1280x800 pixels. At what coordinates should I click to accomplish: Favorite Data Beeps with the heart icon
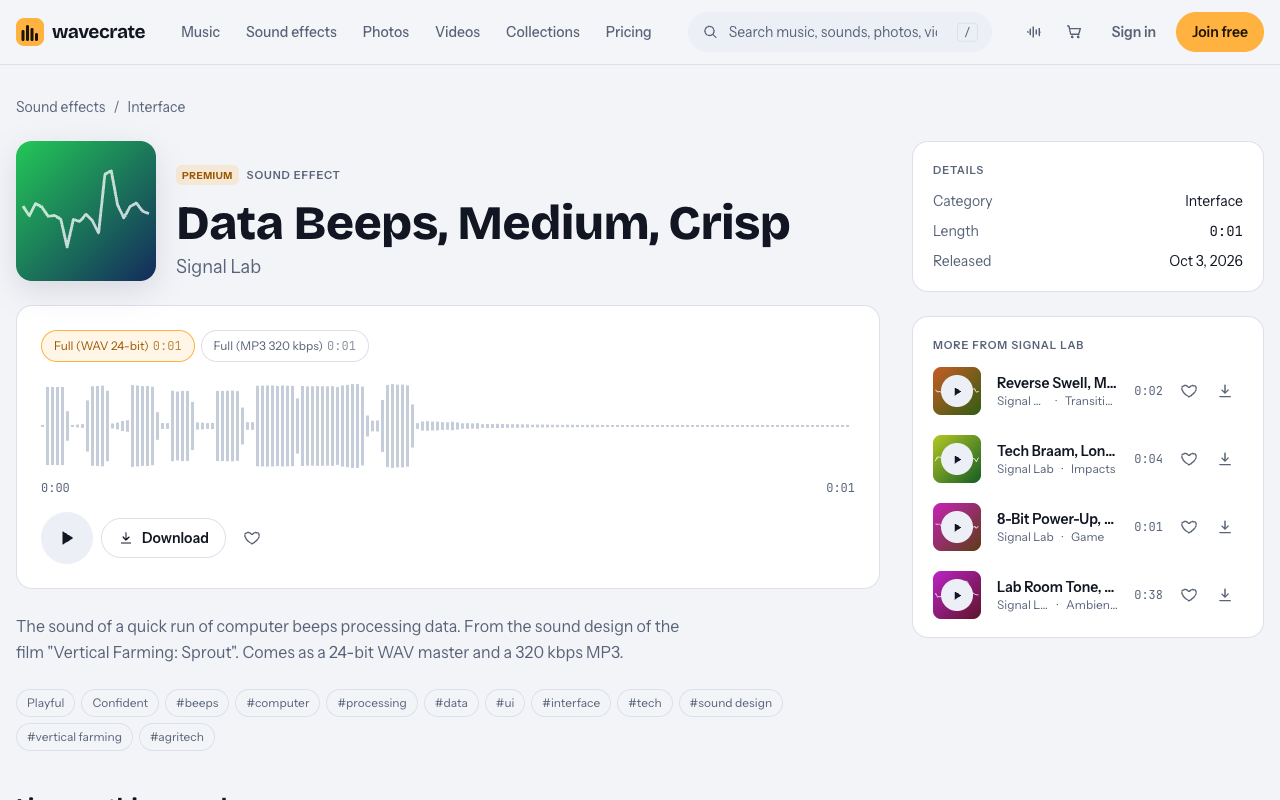coord(252,538)
